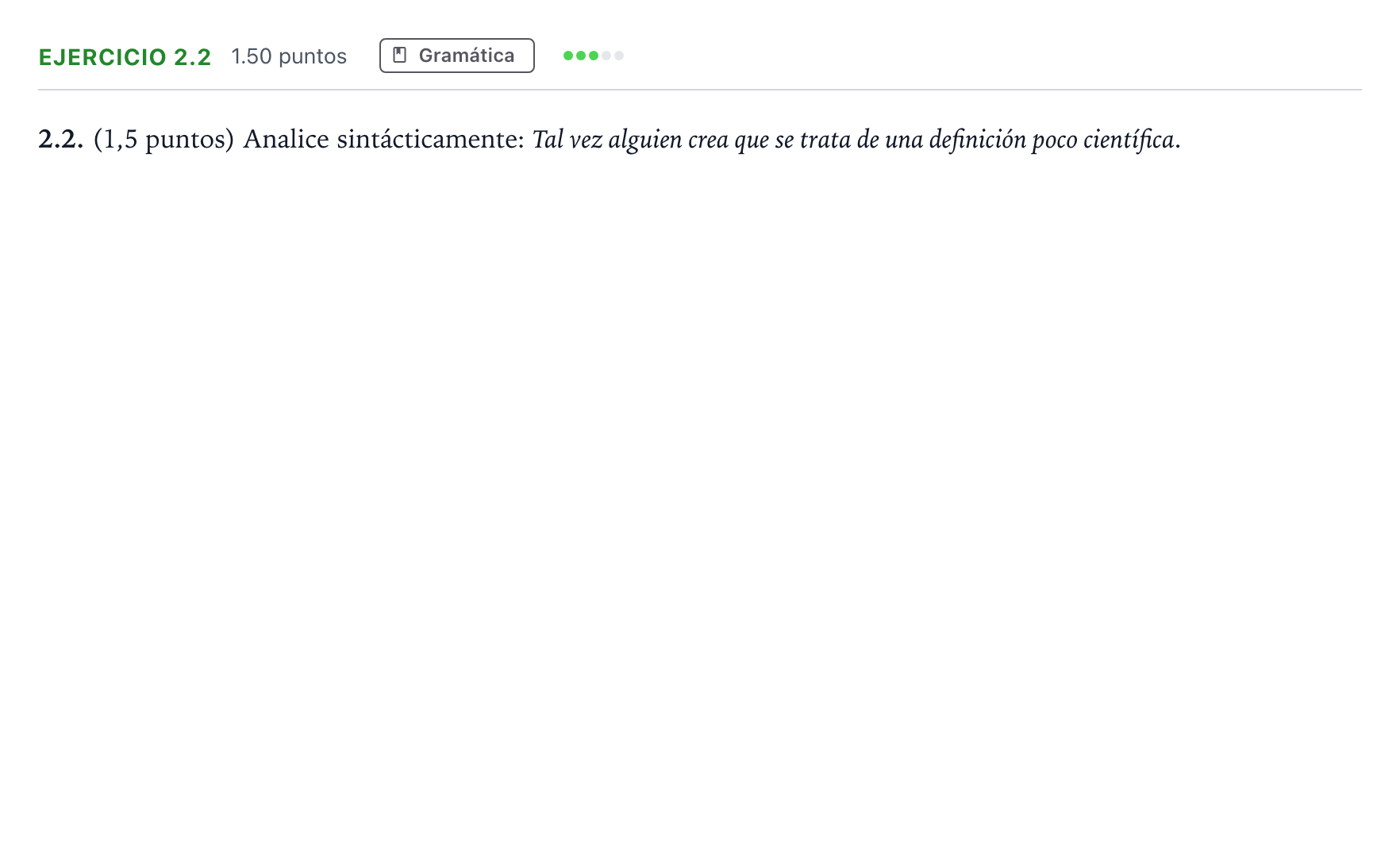
Task: Click the 'Analice sintácticamente:' instruction
Action: click(x=383, y=140)
